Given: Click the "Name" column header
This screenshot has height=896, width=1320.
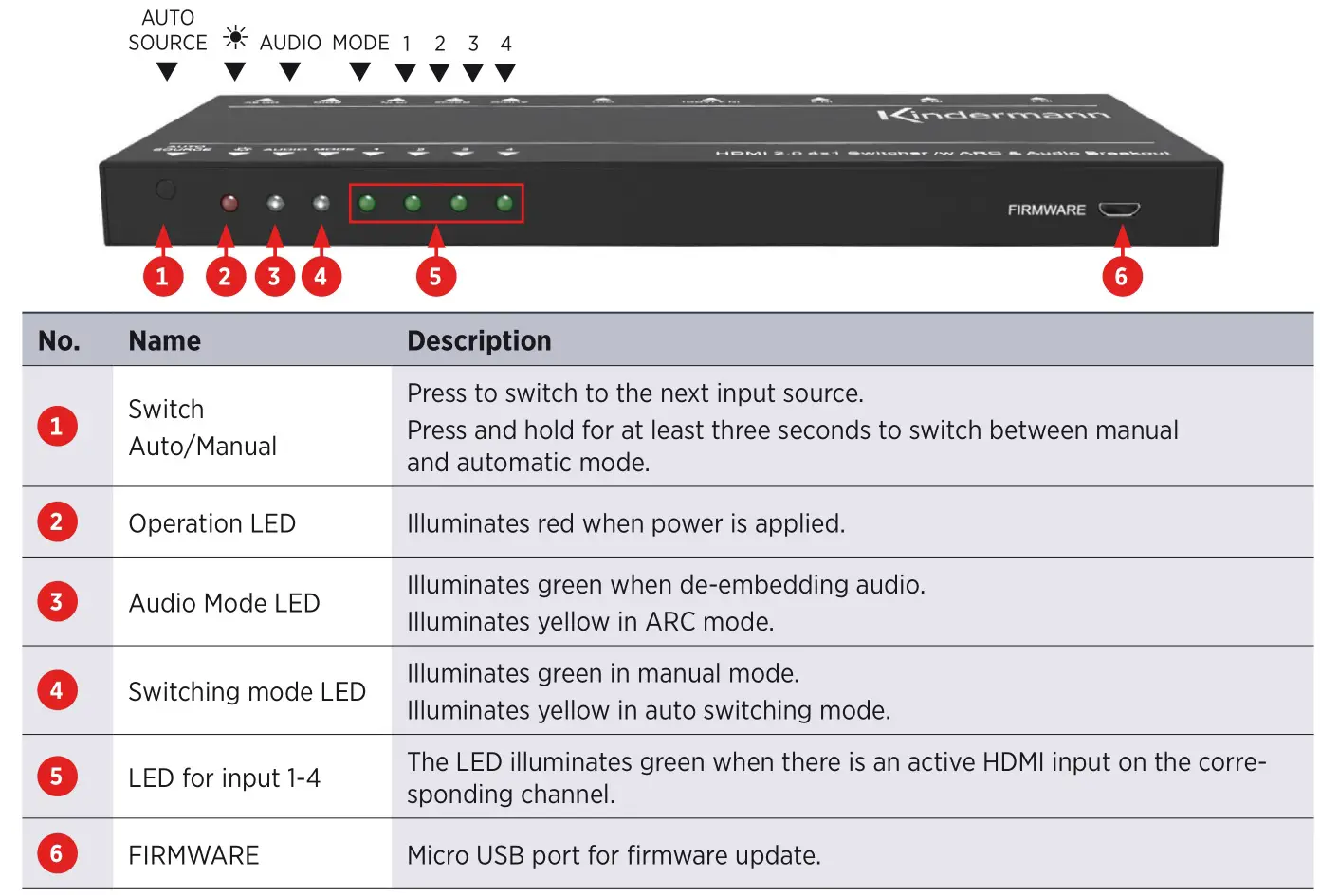Looking at the screenshot, I should (165, 340).
